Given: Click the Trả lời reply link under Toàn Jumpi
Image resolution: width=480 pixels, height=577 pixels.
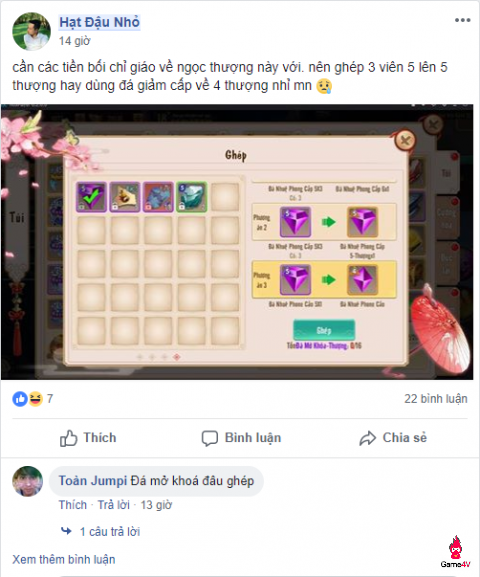Looking at the screenshot, I should click(113, 505).
